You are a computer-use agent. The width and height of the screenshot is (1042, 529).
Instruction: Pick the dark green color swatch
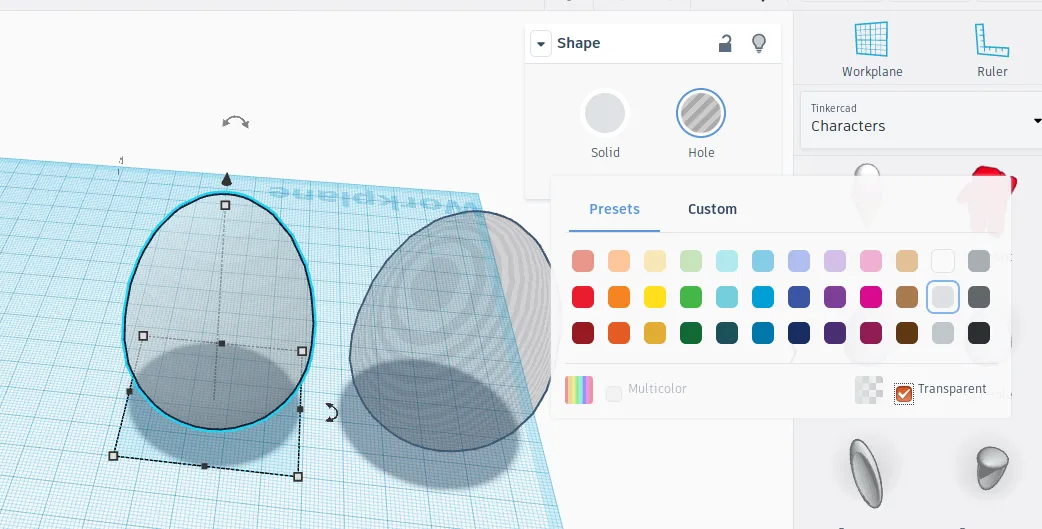coord(691,333)
